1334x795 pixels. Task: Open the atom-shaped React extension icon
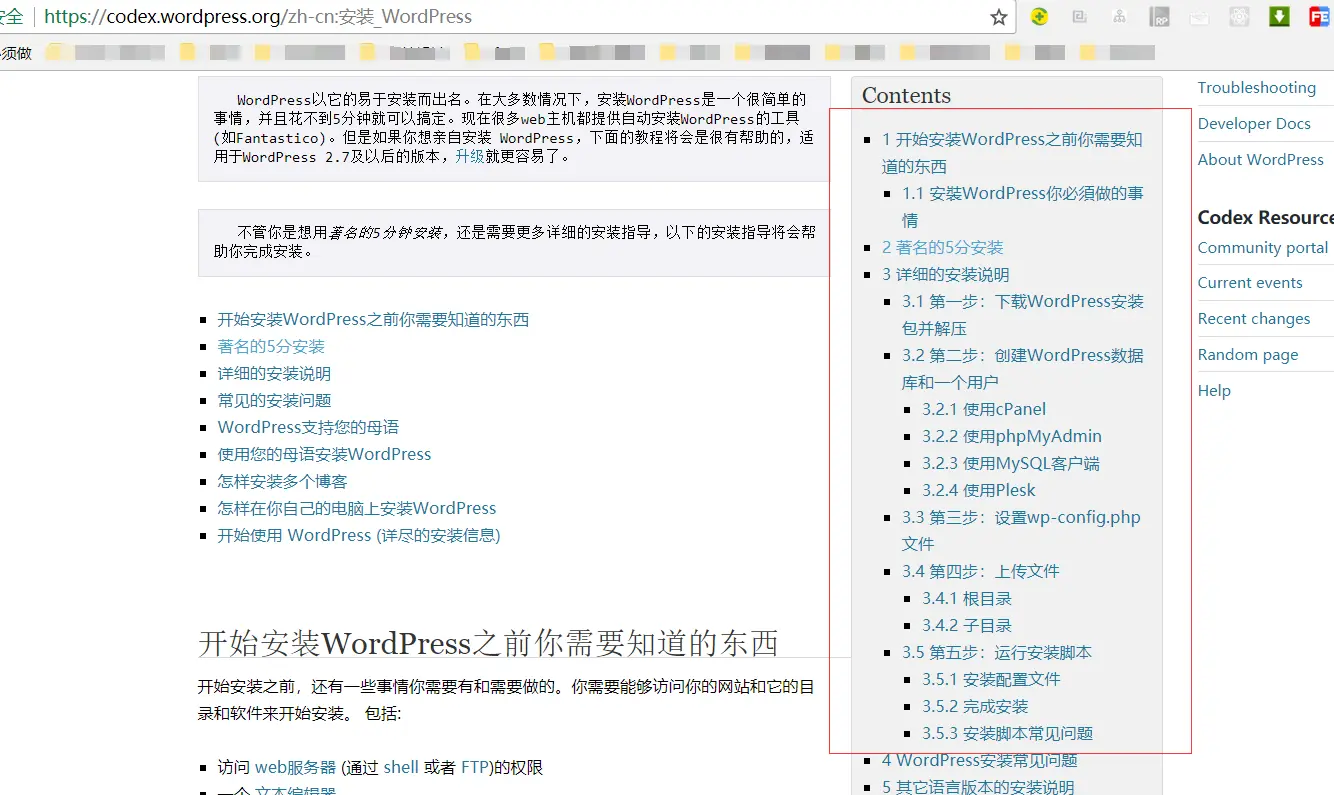click(x=1239, y=16)
